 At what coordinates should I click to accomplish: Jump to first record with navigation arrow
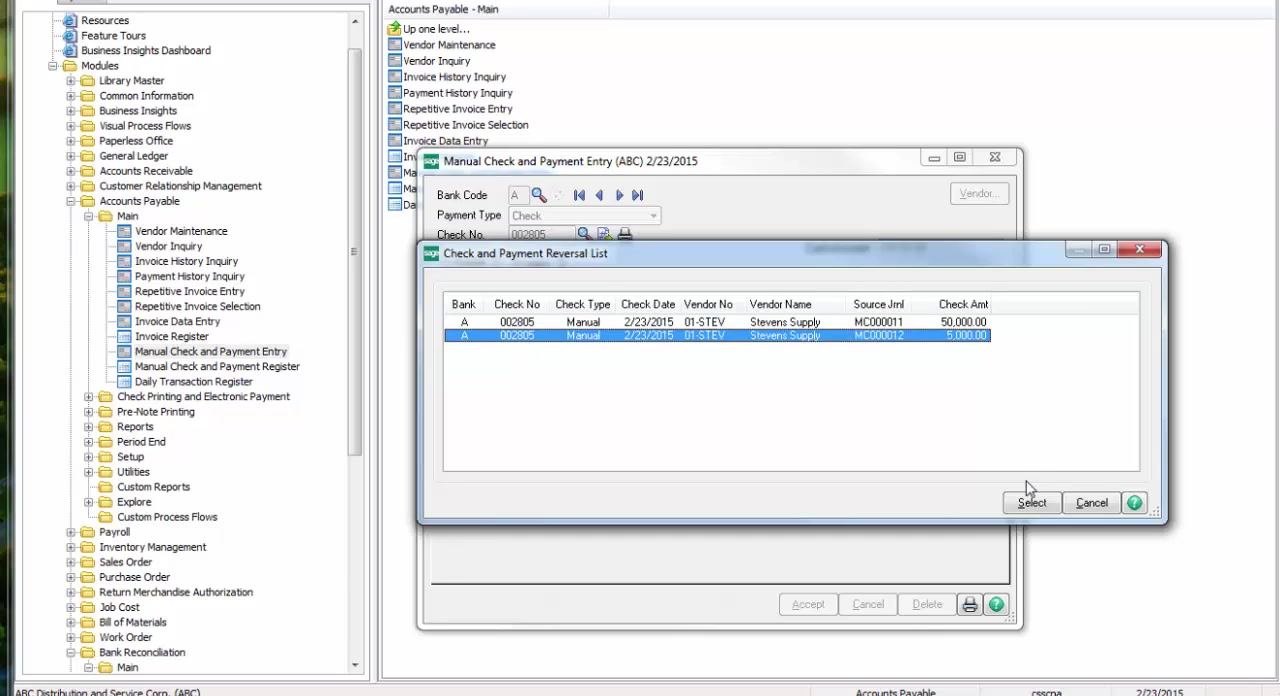point(579,195)
